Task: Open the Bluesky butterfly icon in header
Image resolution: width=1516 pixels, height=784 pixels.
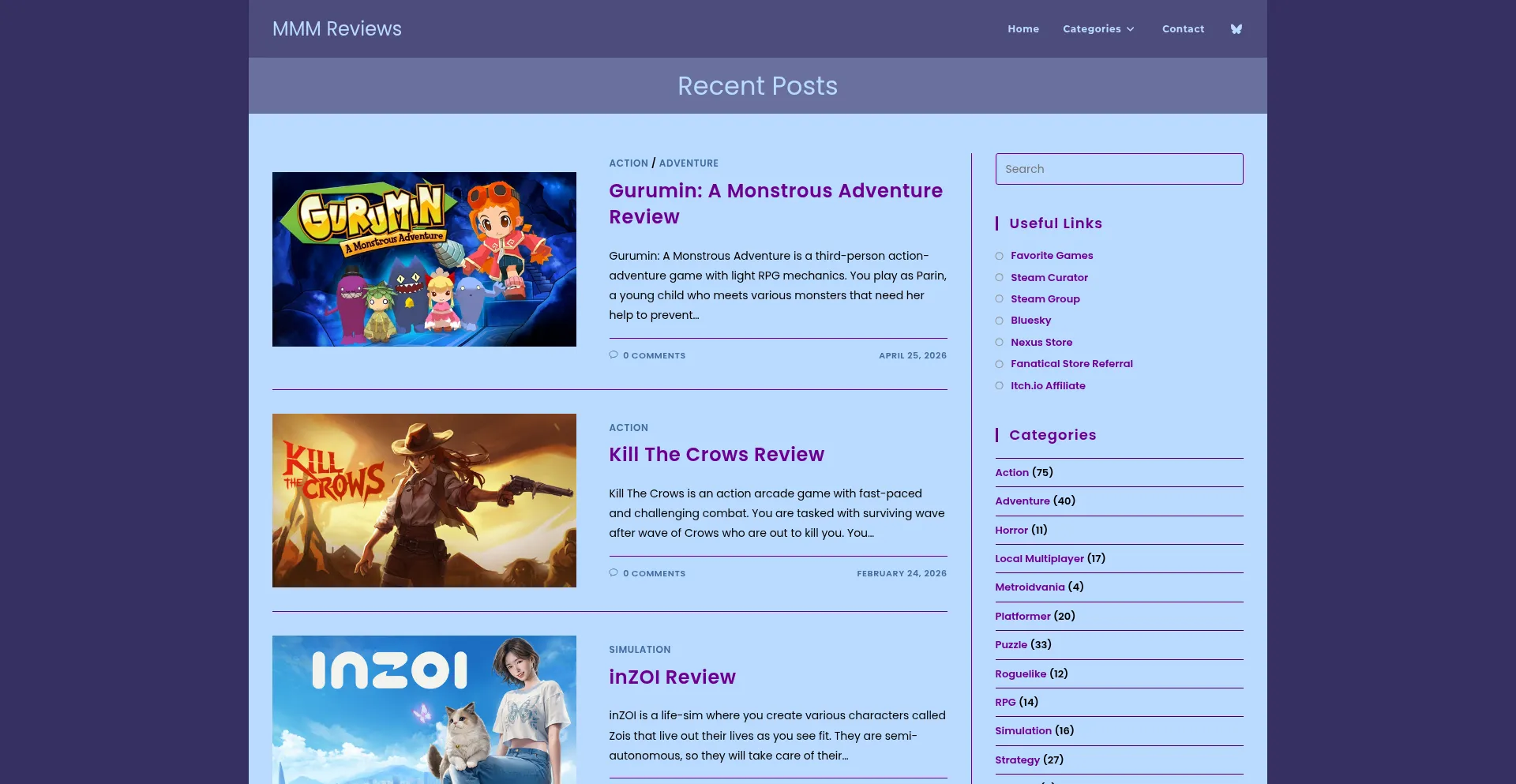Action: click(1236, 29)
